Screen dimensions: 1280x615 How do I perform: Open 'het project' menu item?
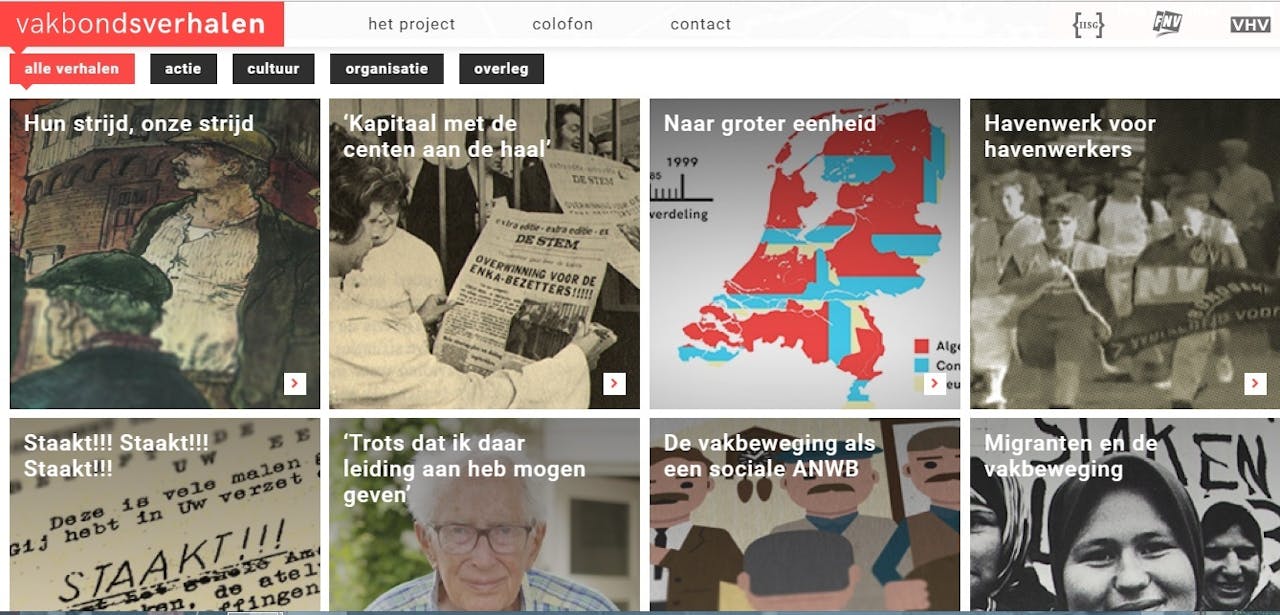click(411, 24)
